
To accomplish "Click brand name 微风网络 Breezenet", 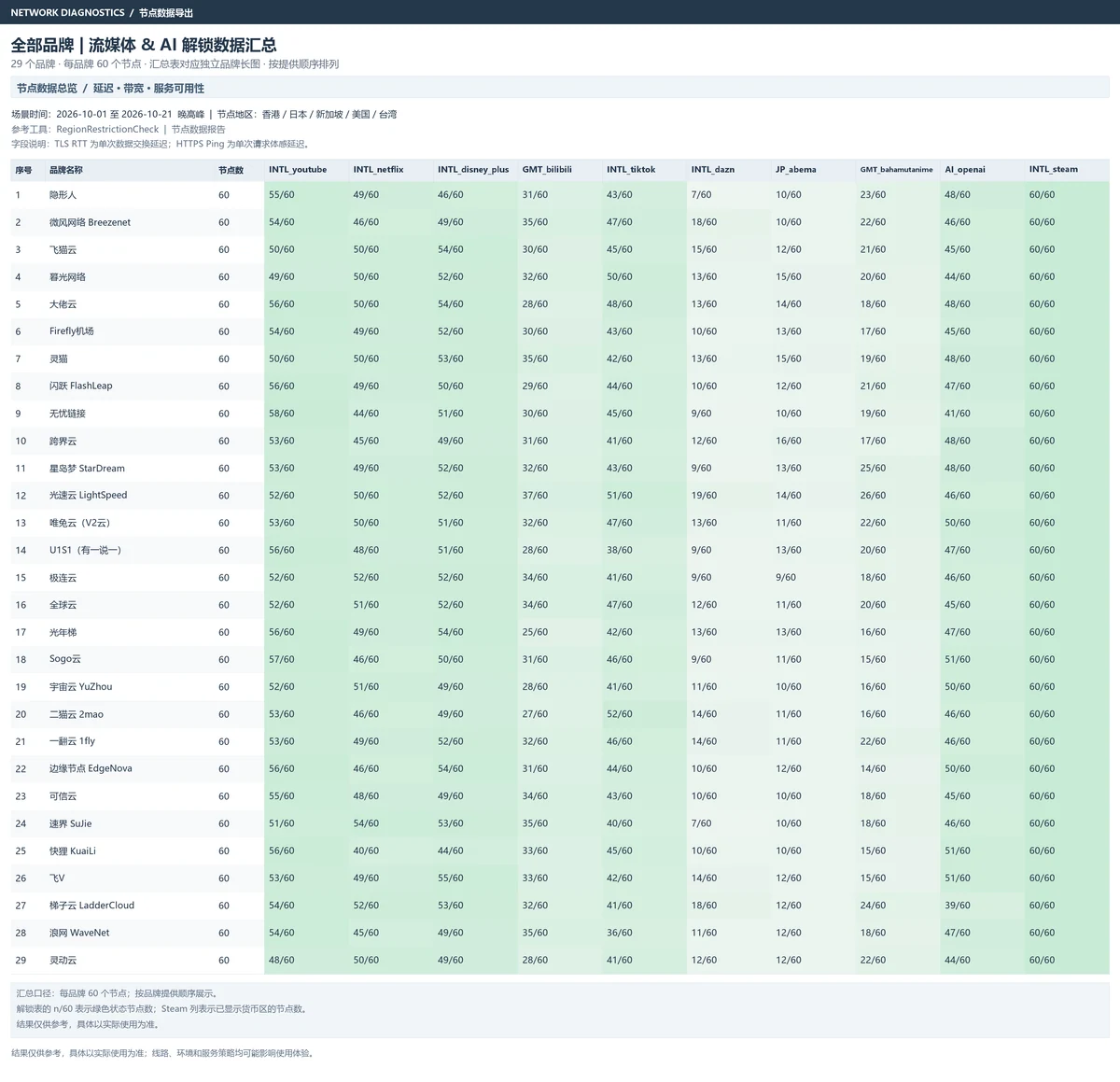I will 90,222.
